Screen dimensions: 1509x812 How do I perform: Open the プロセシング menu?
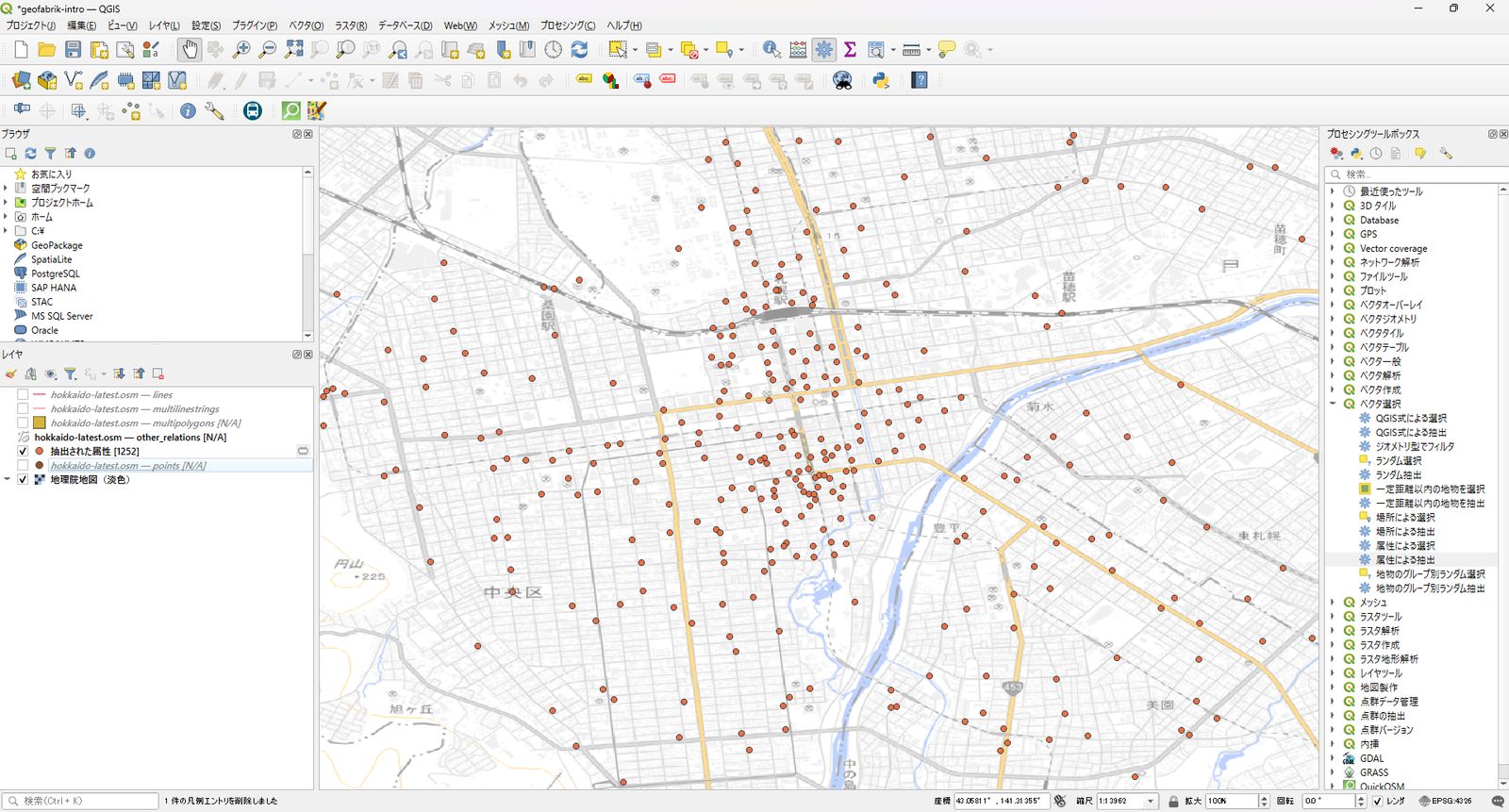568,25
